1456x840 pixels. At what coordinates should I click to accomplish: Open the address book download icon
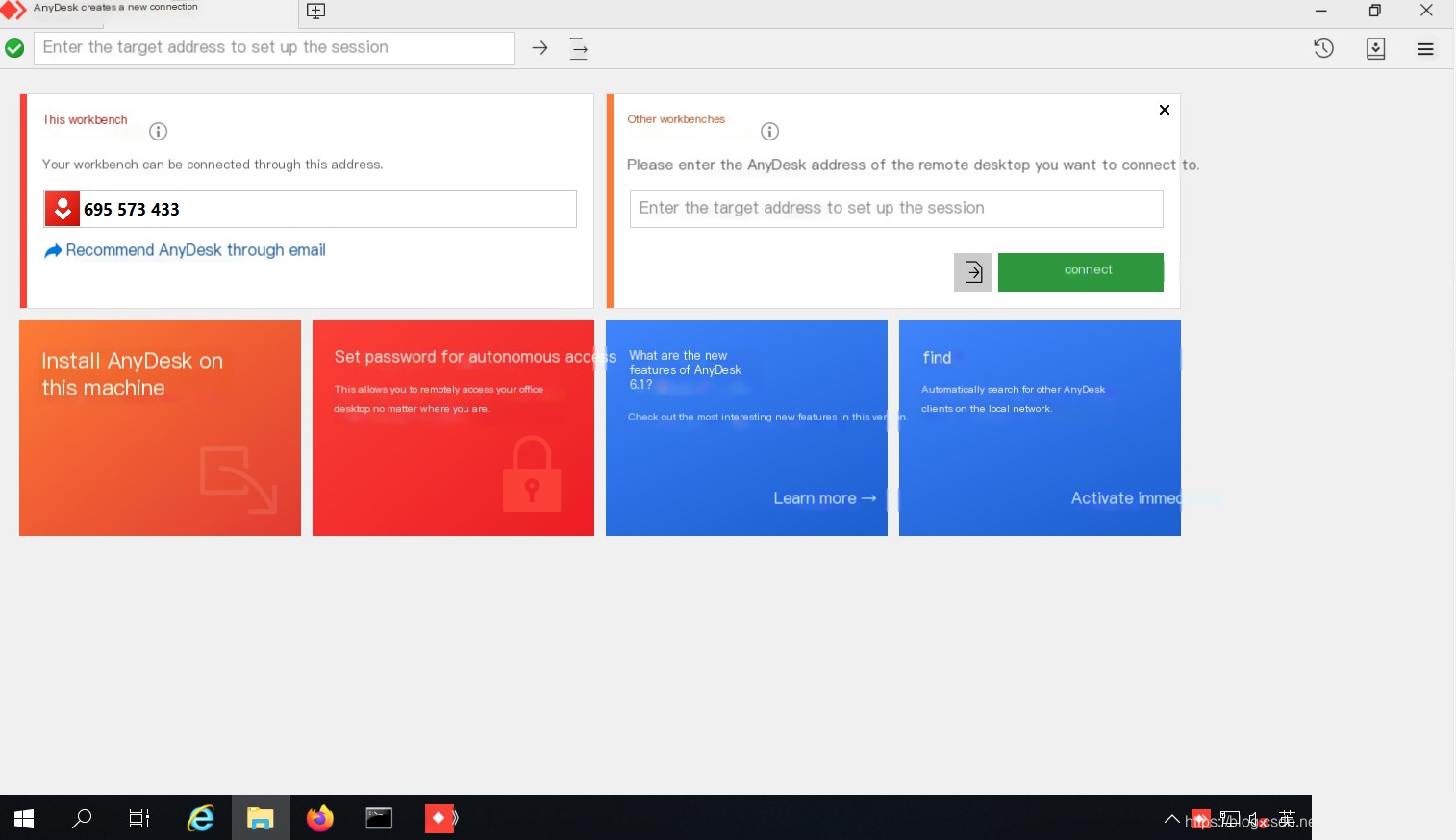(1375, 48)
